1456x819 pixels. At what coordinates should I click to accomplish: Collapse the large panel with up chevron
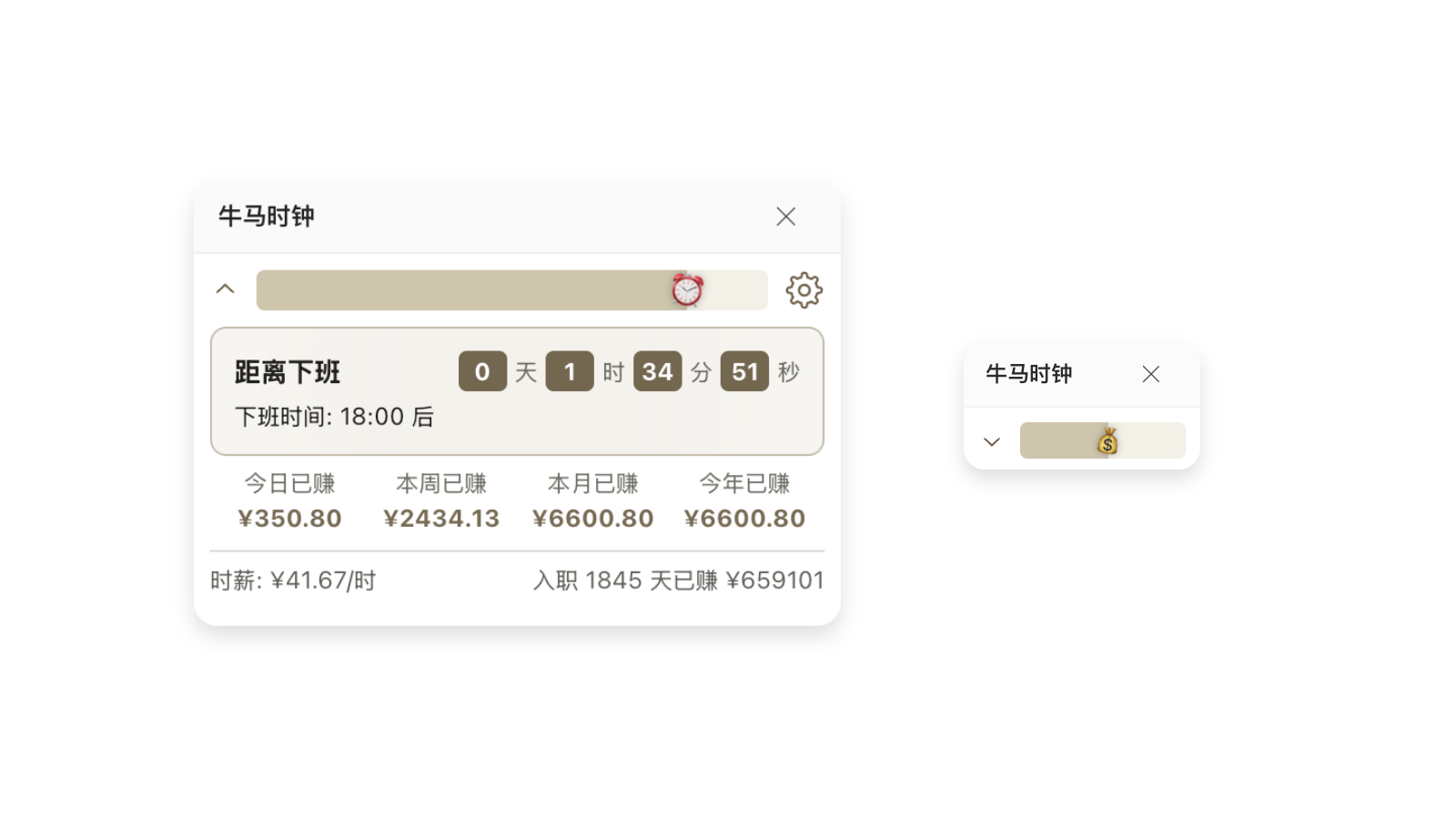coord(225,289)
